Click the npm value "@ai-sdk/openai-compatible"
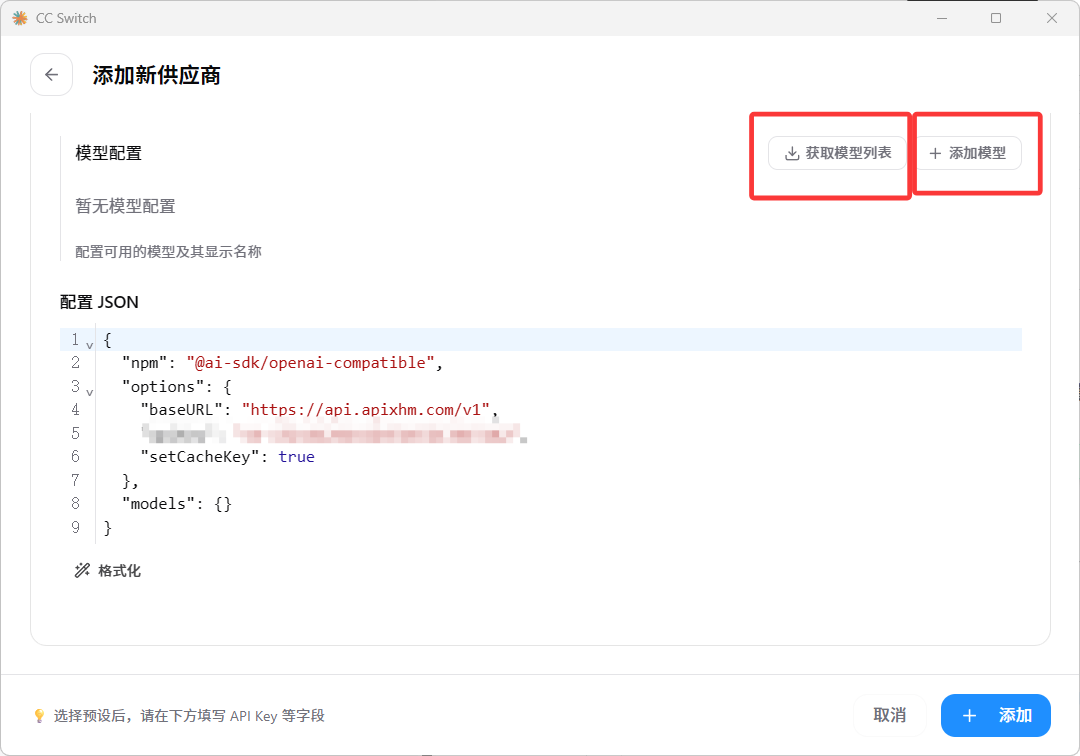 310,363
